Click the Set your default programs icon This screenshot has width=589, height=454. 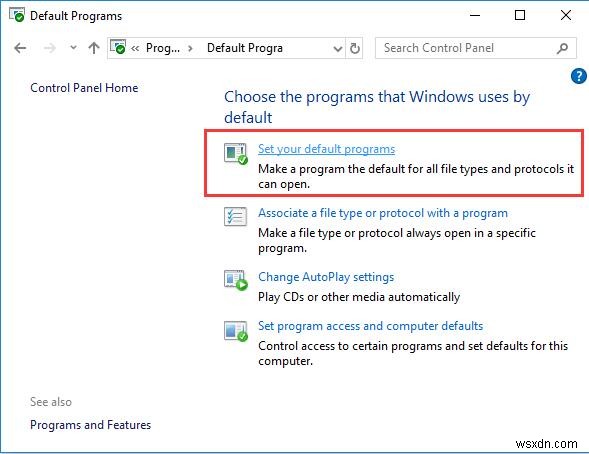click(x=236, y=154)
